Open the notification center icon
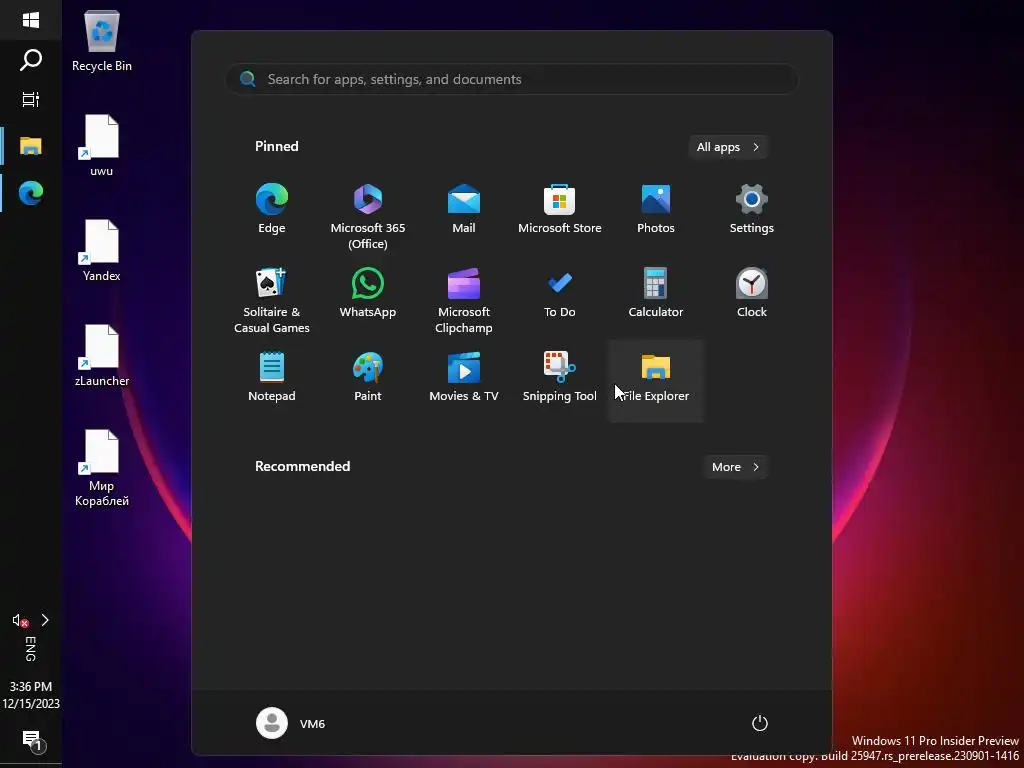 click(32, 741)
